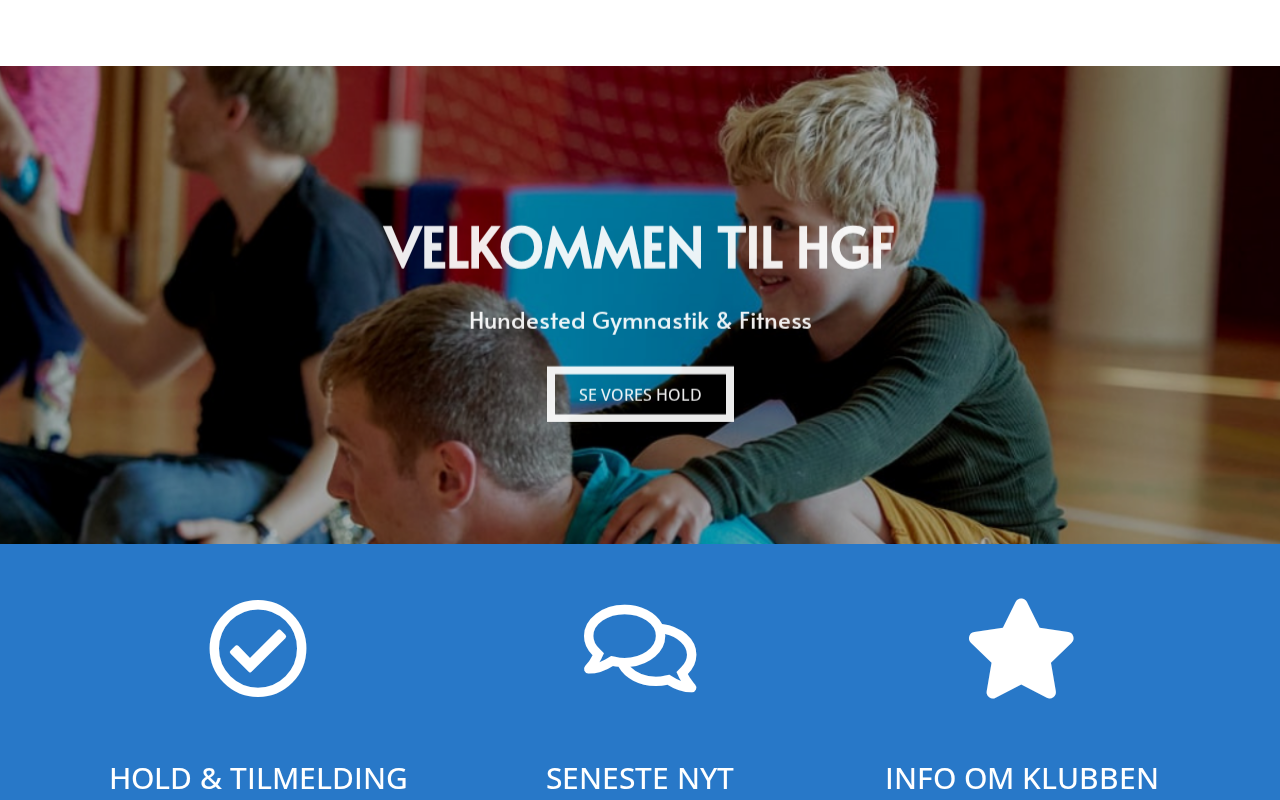Click the empty white header bar
This screenshot has height=800, width=1280.
pyautogui.click(x=640, y=33)
